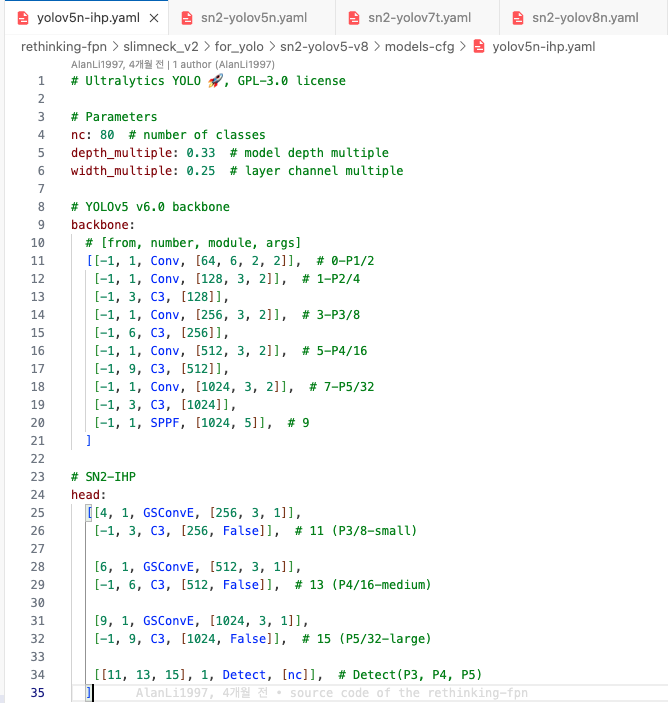
Task: Click GSConvE on line 28
Action: click(x=169, y=567)
